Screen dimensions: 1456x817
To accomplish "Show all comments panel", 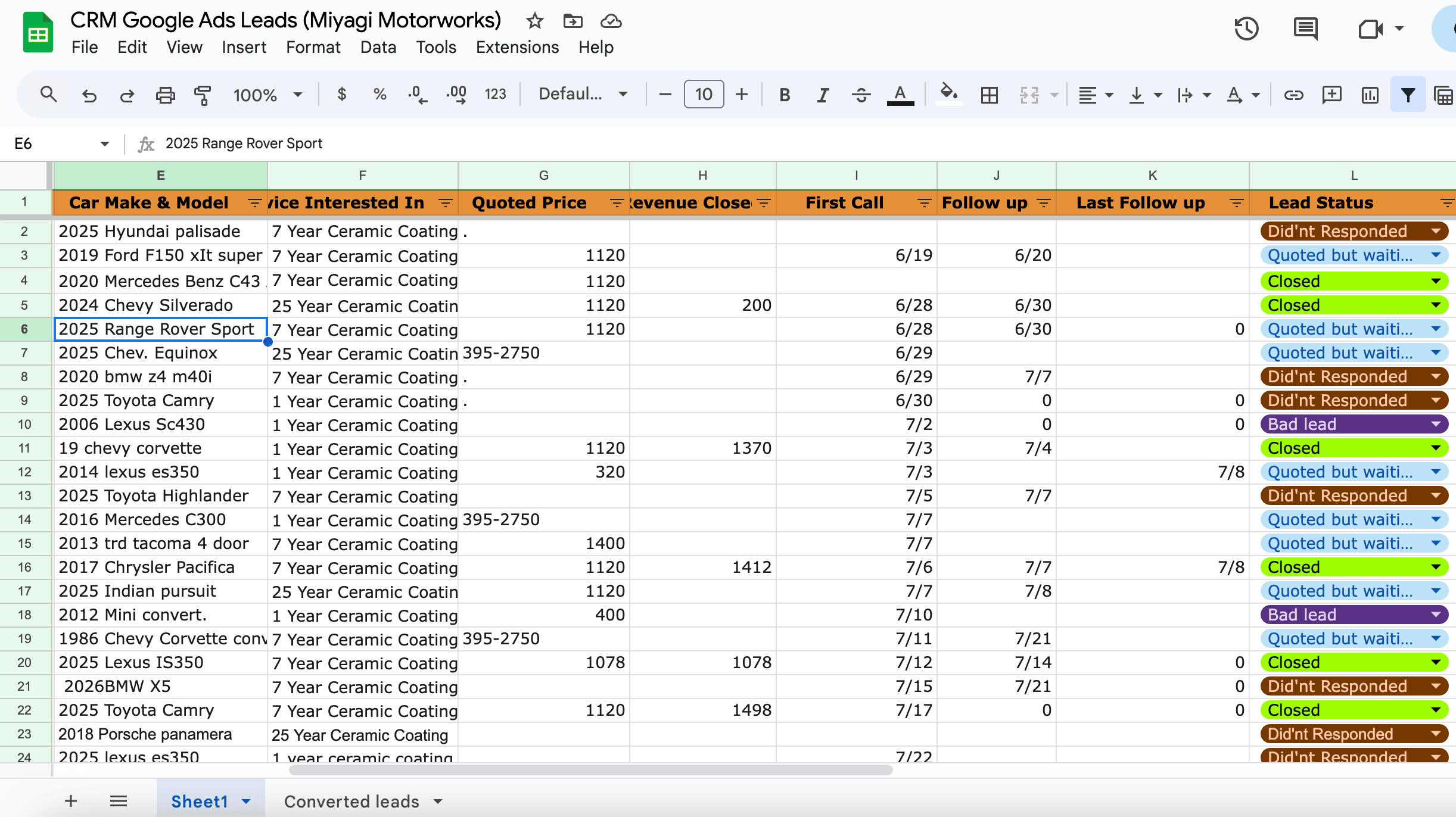I will coord(1306,29).
